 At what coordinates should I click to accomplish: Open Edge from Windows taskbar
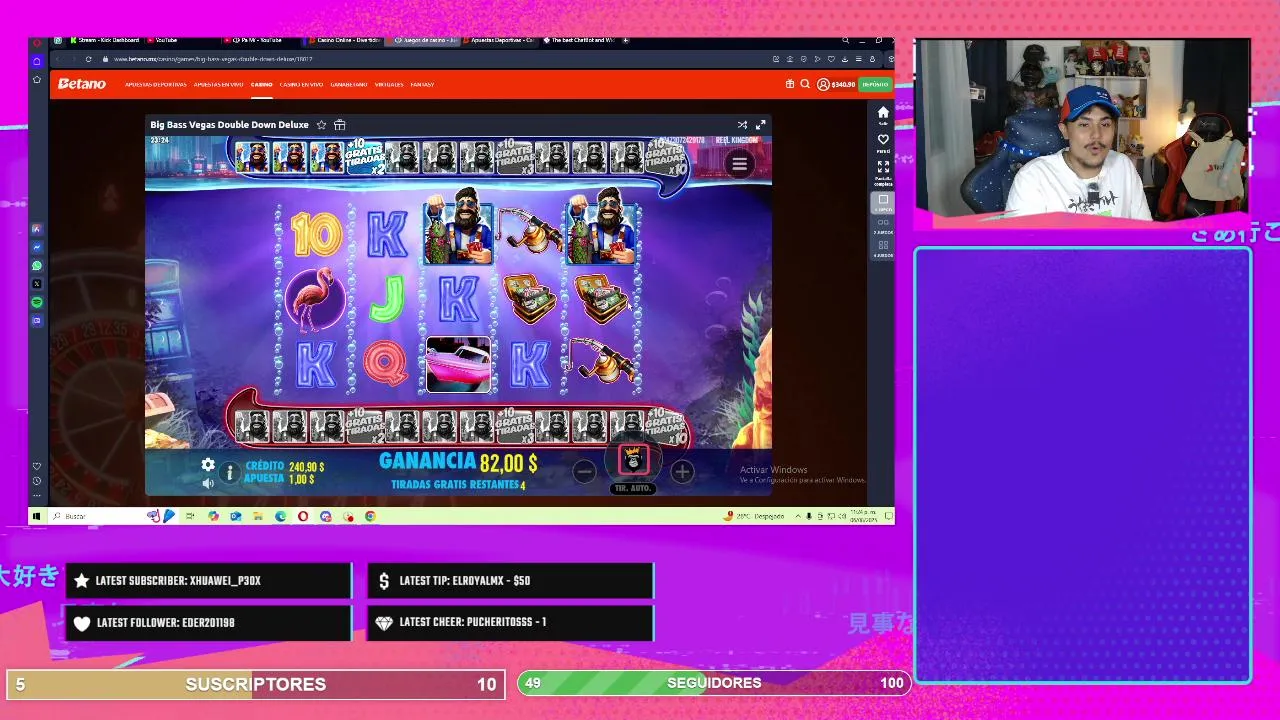click(x=280, y=516)
